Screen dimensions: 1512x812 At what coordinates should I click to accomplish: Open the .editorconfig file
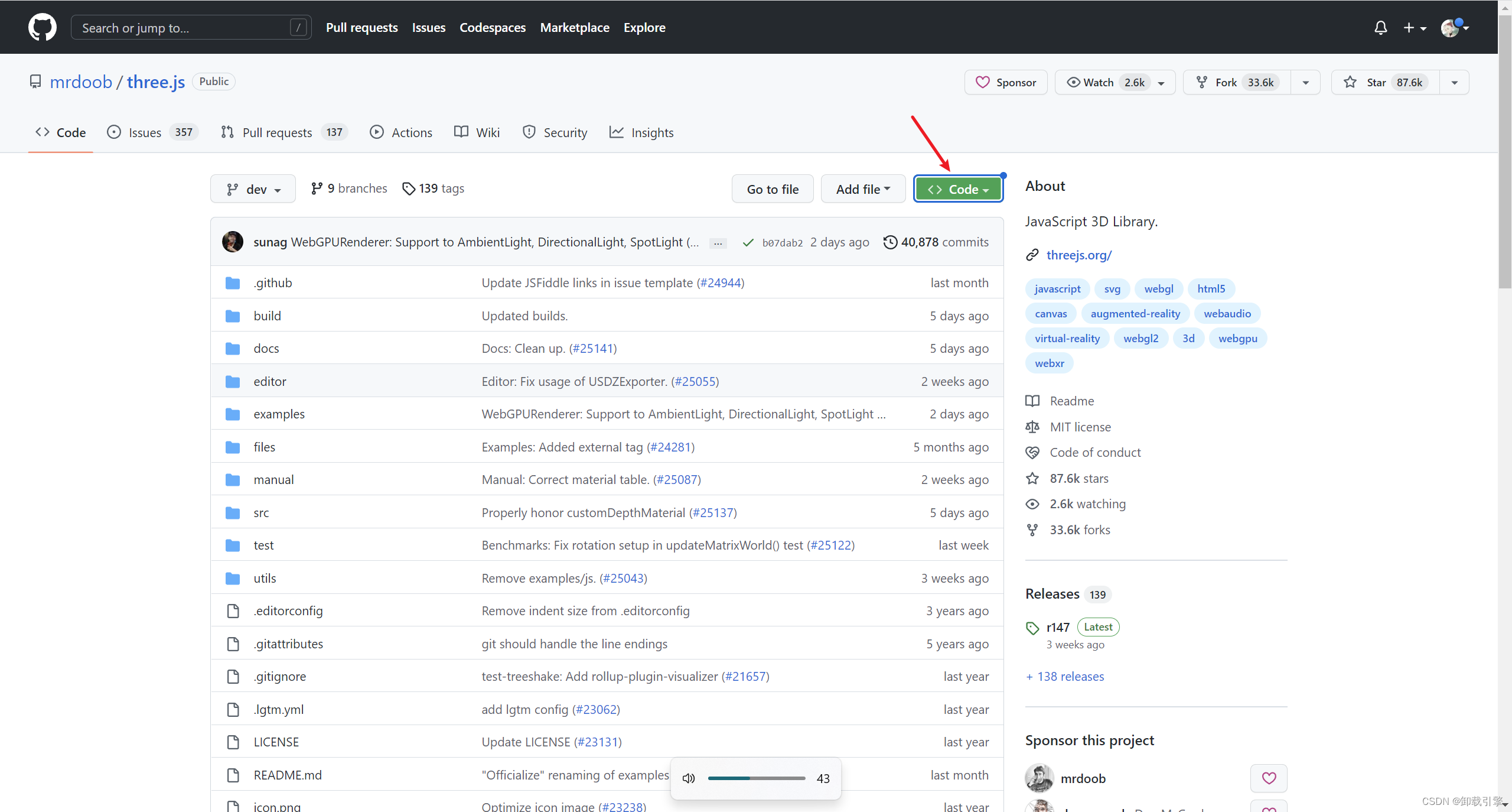pyautogui.click(x=288, y=610)
